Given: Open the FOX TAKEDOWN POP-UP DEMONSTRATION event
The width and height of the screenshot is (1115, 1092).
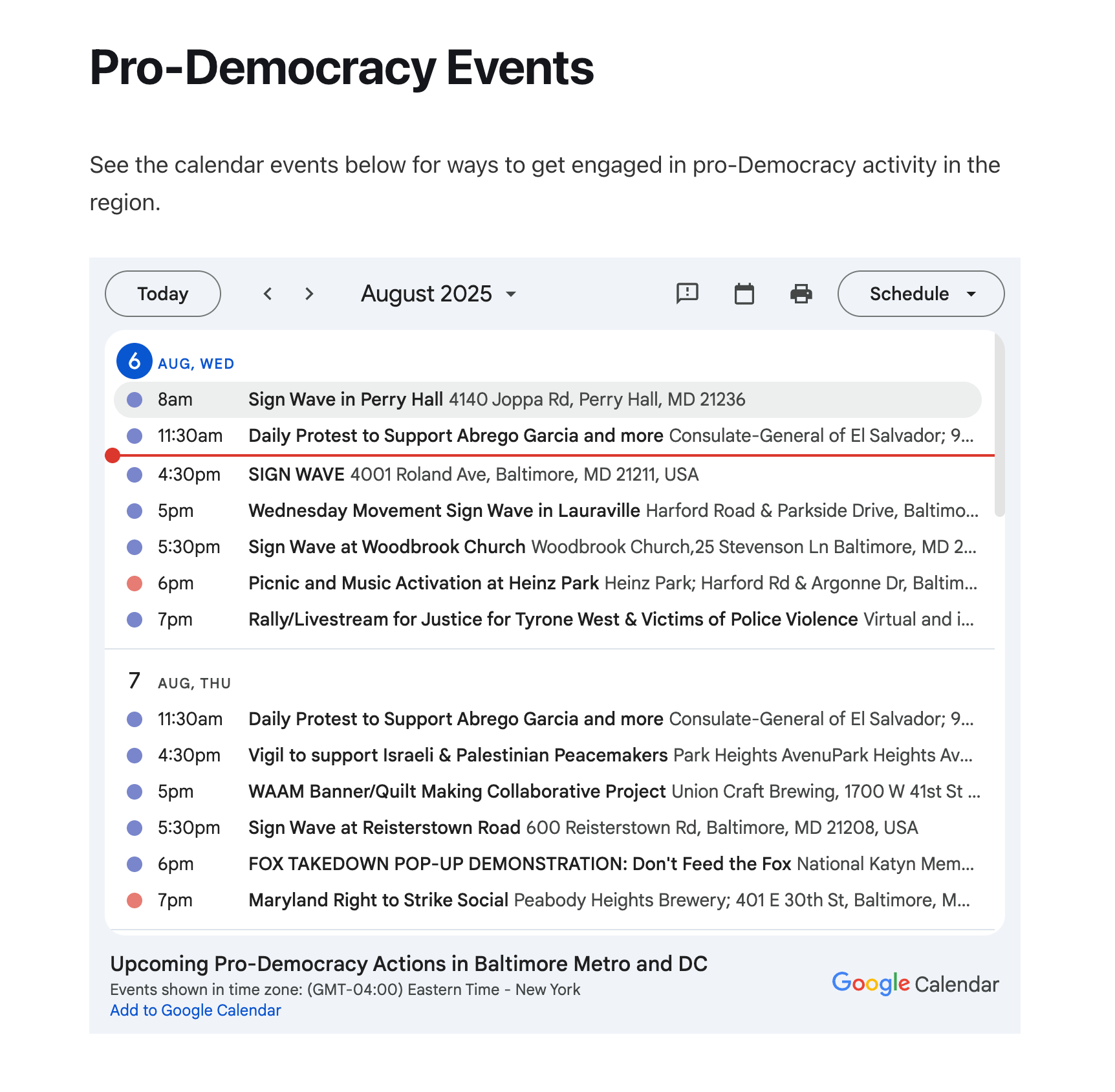Looking at the screenshot, I should (x=519, y=864).
